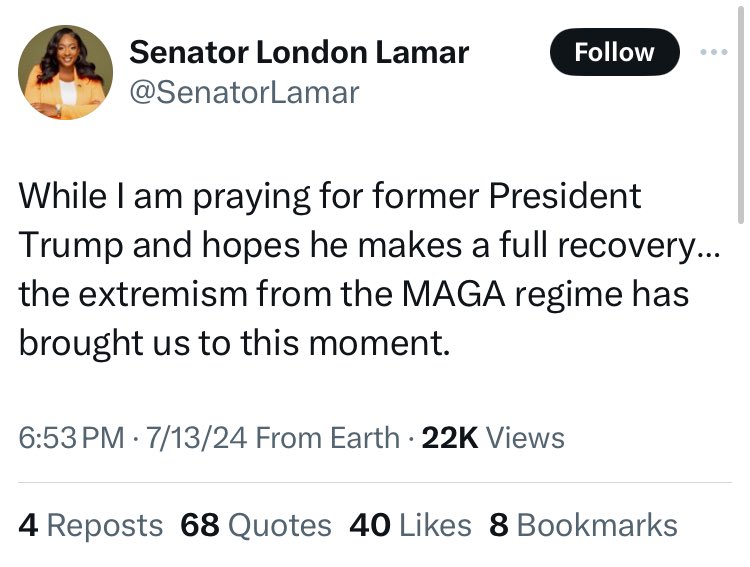
Task: Click the tweet's last line "brought us to this moment."
Action: (232, 343)
